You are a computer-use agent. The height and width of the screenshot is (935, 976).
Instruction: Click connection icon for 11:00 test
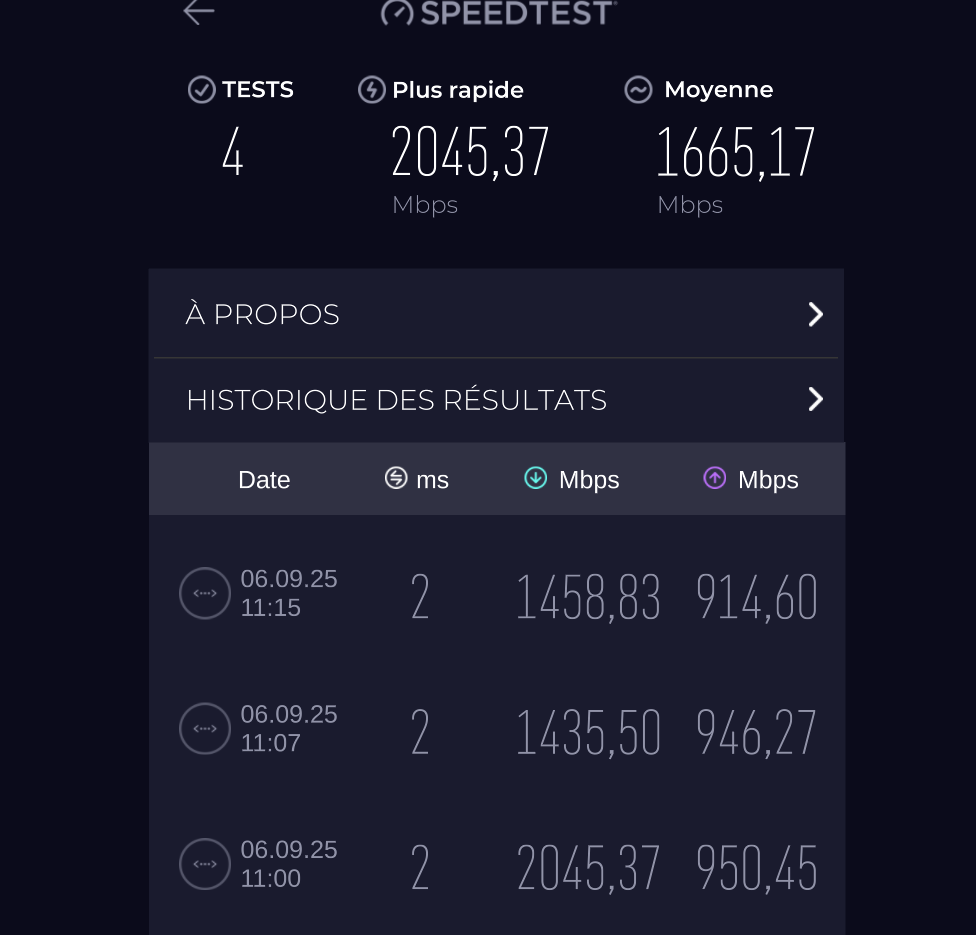pos(205,863)
